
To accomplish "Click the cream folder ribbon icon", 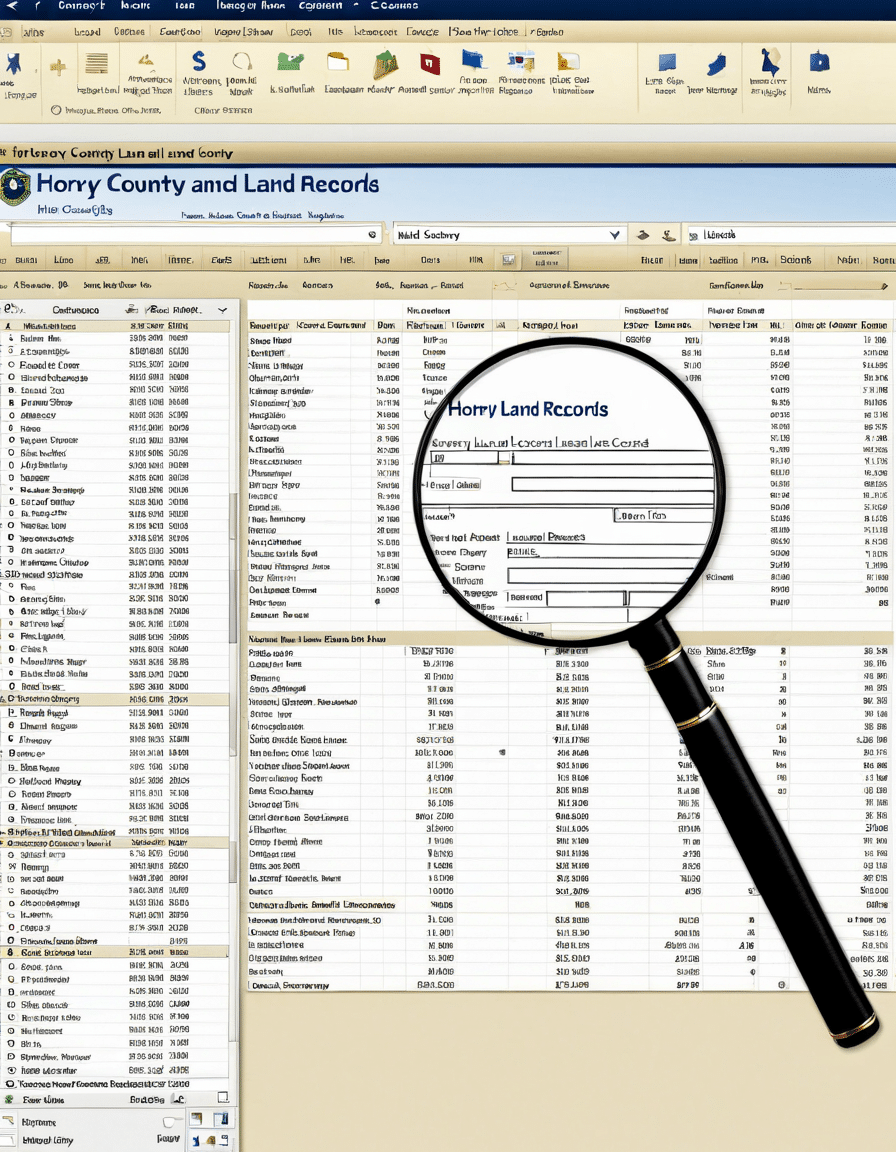I will 338,62.
